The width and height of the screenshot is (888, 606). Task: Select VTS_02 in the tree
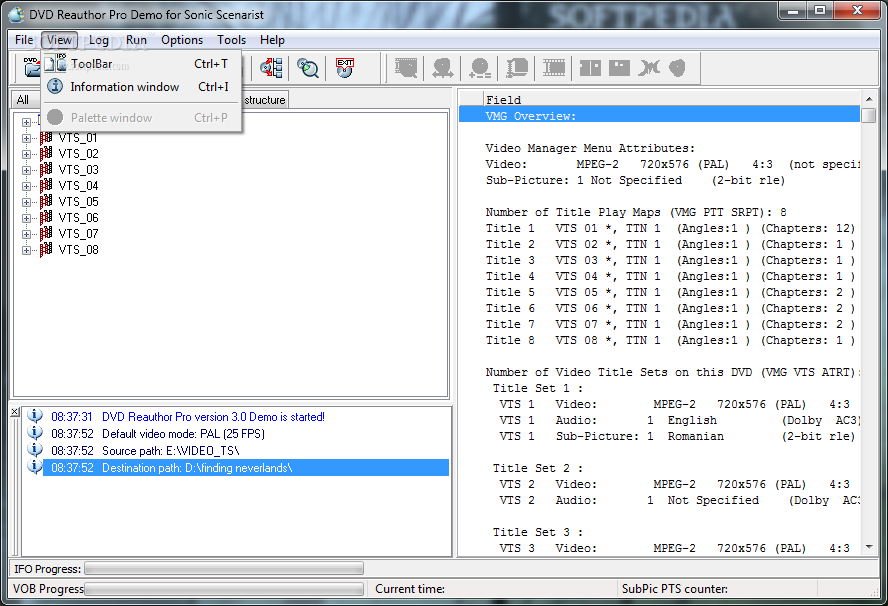pyautogui.click(x=78, y=153)
